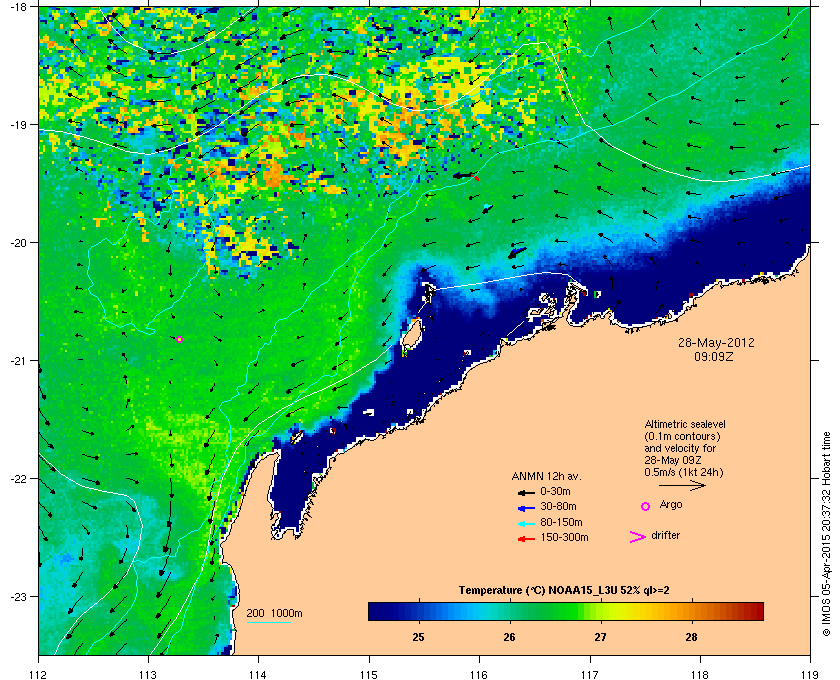This screenshot has width=840, height=680.
Task: Click the '150-300m' depth label
Action: [565, 537]
